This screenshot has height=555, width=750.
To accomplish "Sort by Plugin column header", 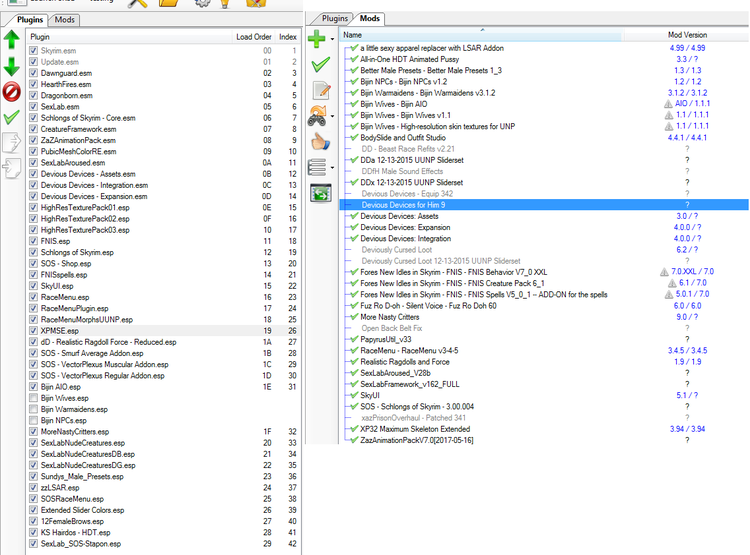I will coord(130,37).
